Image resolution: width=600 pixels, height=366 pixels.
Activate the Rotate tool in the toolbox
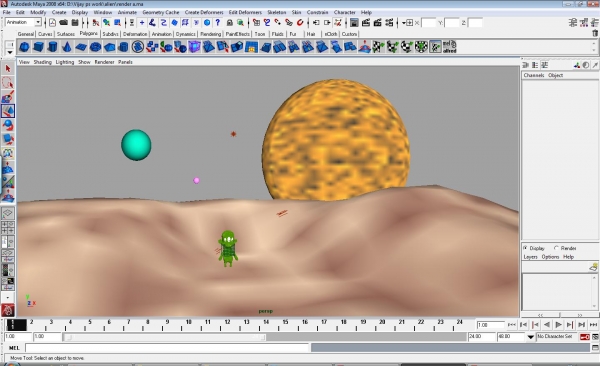click(8, 125)
